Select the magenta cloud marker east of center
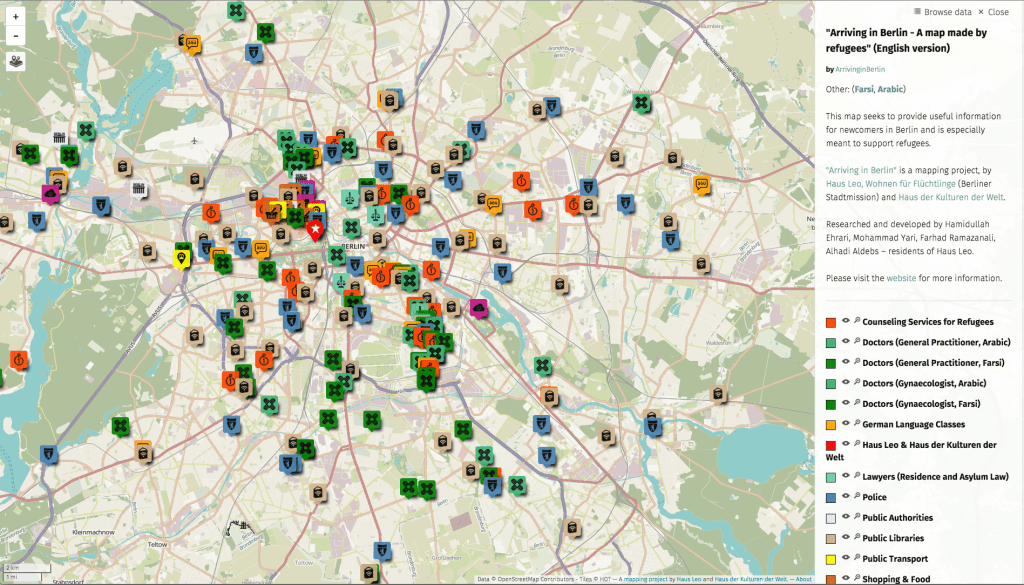Viewport: 1024px width, 585px height. pyautogui.click(x=480, y=307)
